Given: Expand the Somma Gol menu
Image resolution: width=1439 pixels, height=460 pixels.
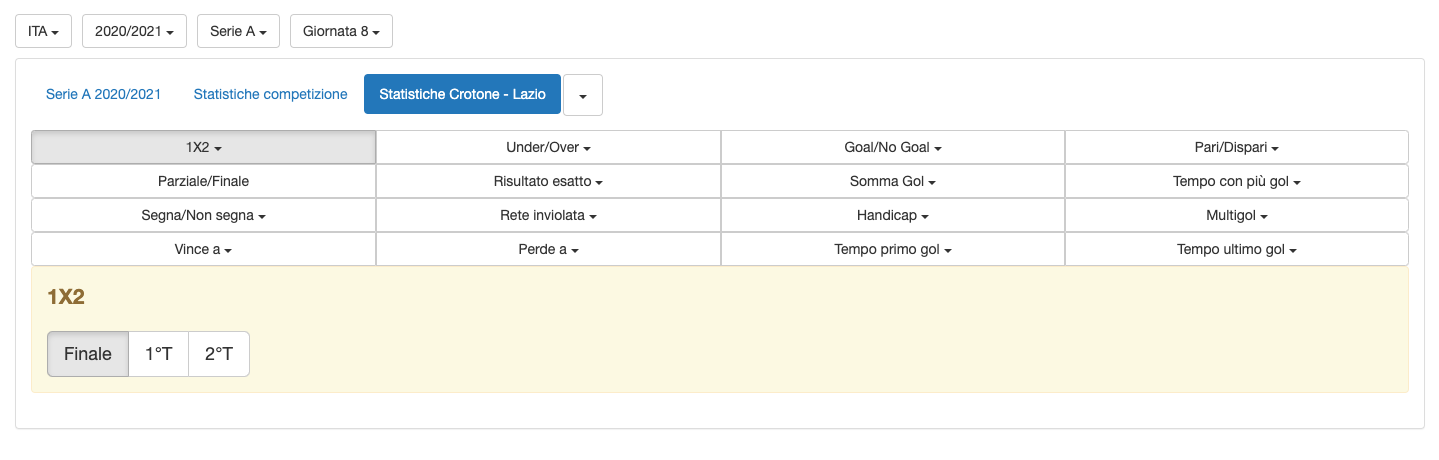Looking at the screenshot, I should pos(893,181).
